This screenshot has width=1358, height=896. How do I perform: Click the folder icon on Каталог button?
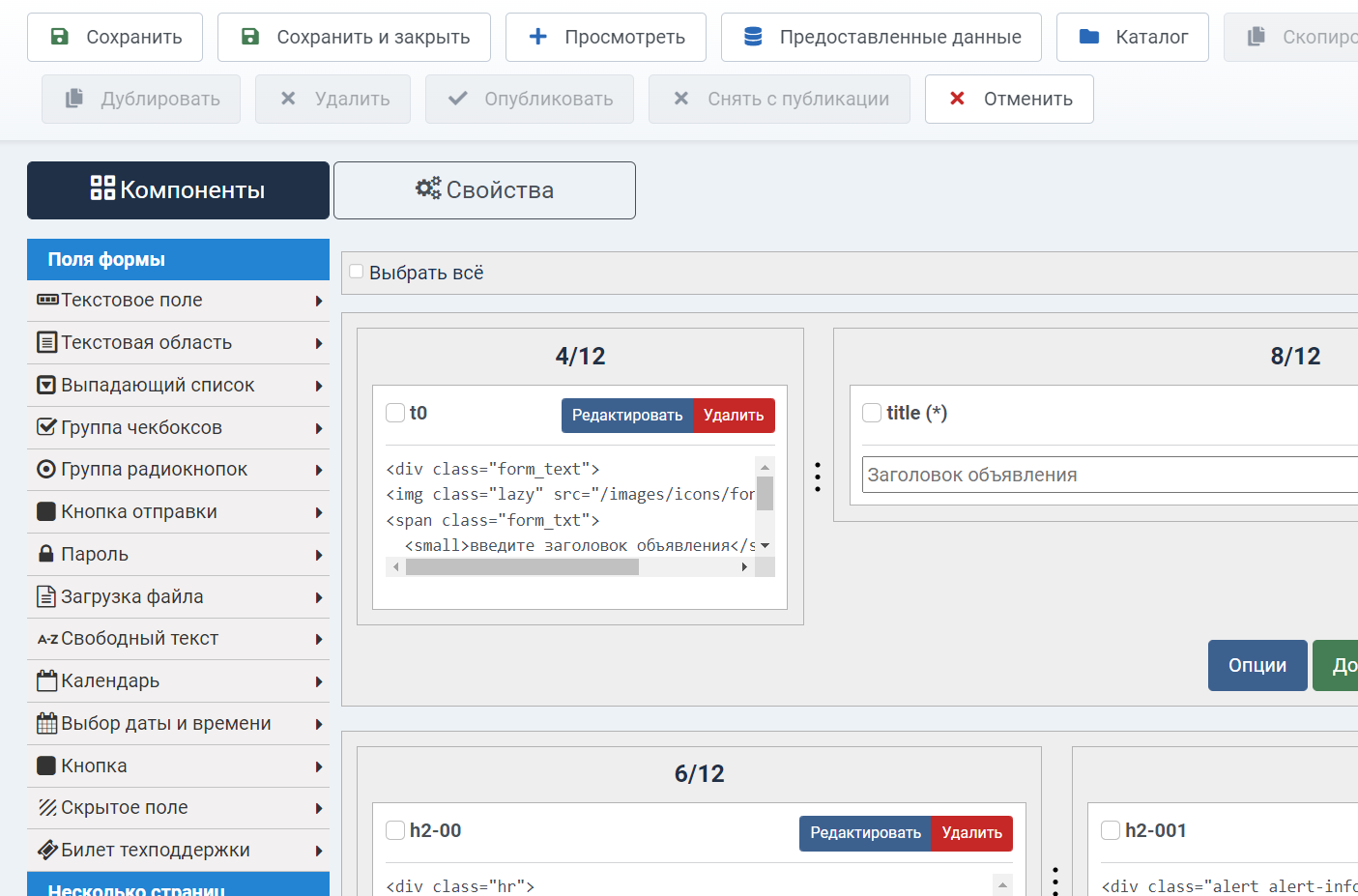(1089, 37)
